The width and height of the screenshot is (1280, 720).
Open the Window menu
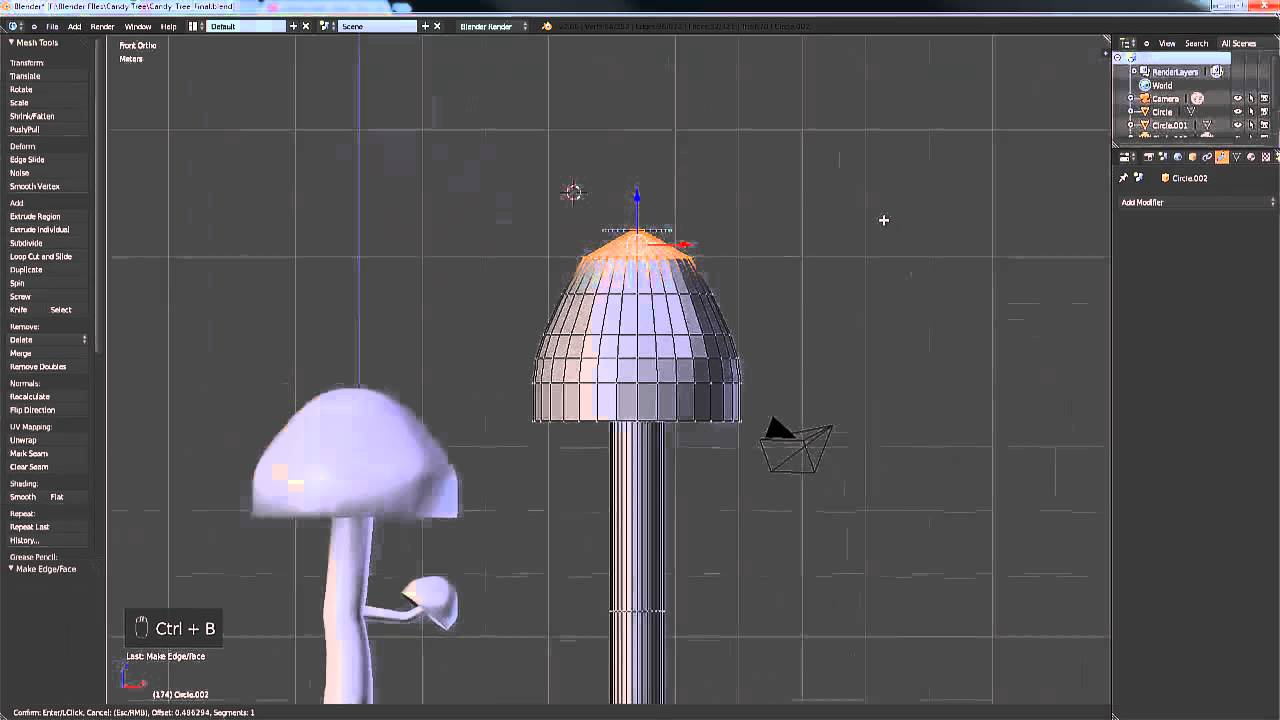point(138,26)
